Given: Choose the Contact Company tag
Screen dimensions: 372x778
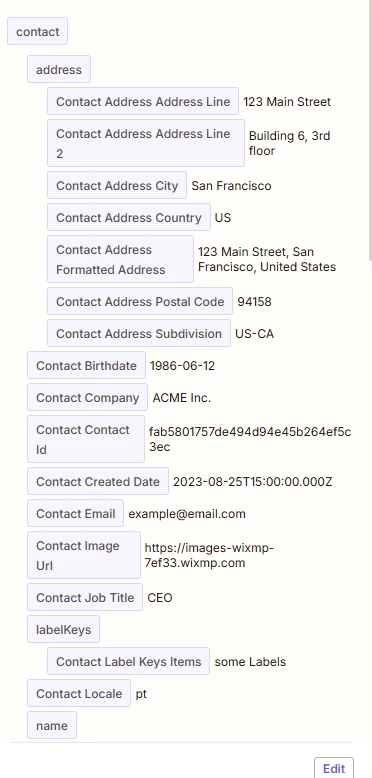Looking at the screenshot, I should coord(87,397).
